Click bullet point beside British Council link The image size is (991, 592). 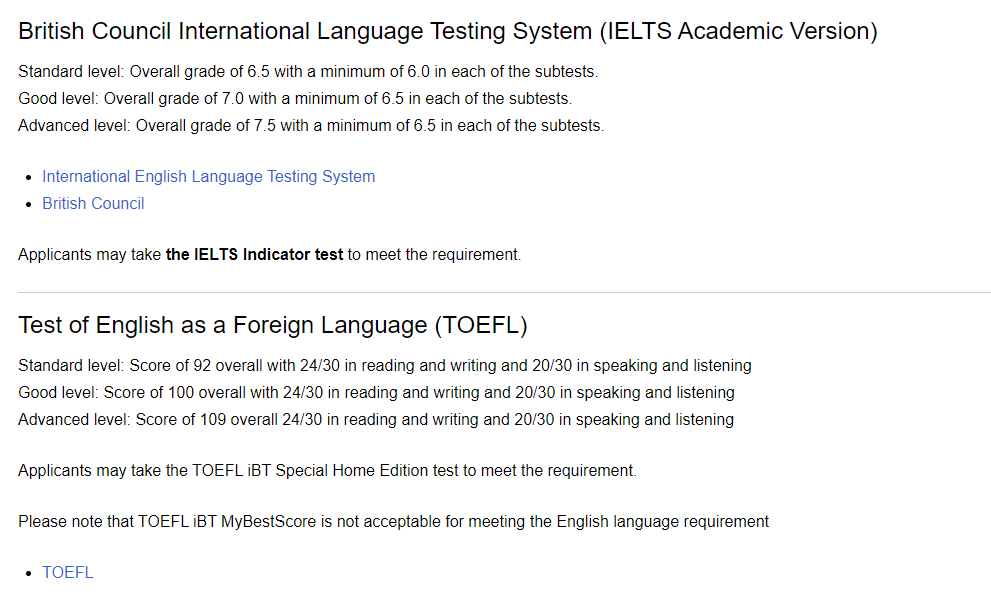29,205
